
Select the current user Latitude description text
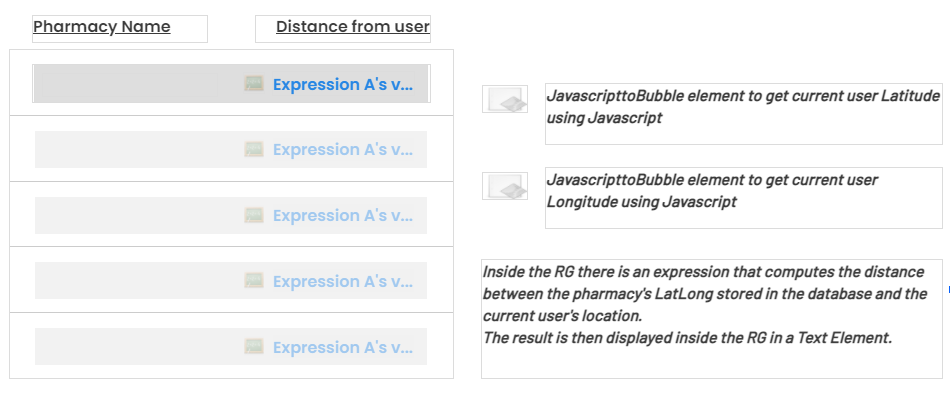click(742, 107)
